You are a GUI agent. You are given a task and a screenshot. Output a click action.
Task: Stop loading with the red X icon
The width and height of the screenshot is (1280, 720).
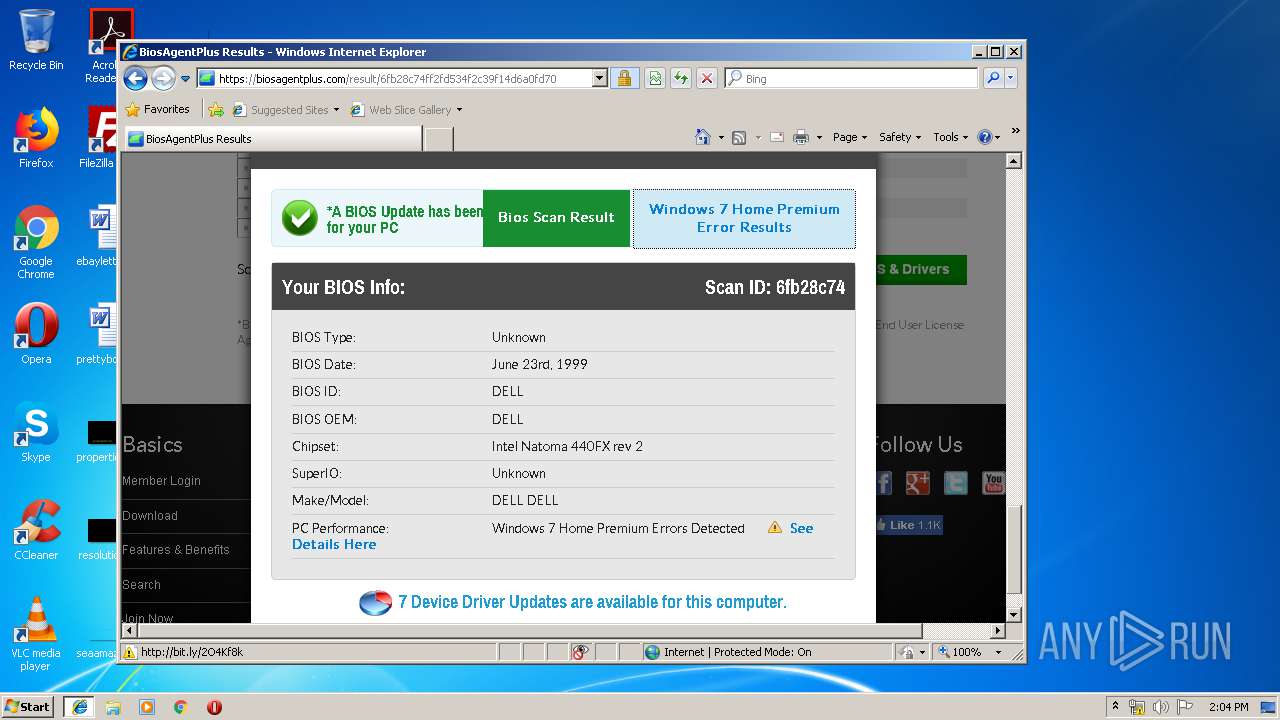pos(707,78)
